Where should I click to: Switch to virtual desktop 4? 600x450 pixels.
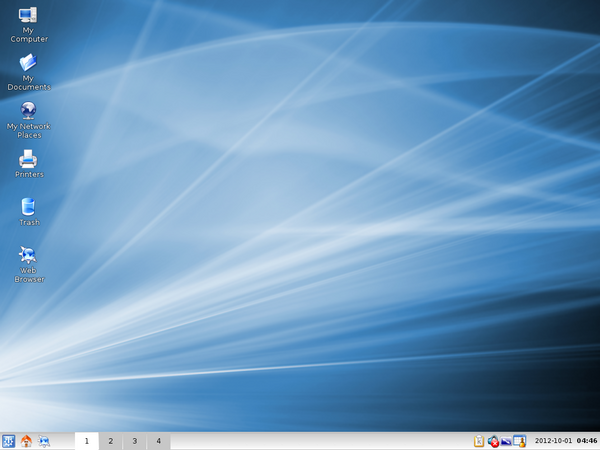point(158,441)
